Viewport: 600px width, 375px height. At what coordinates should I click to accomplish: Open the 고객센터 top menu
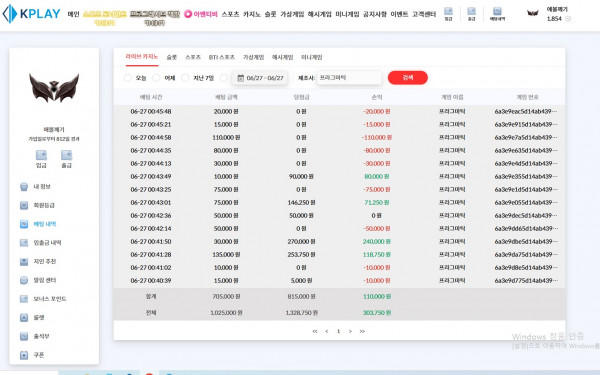click(424, 14)
